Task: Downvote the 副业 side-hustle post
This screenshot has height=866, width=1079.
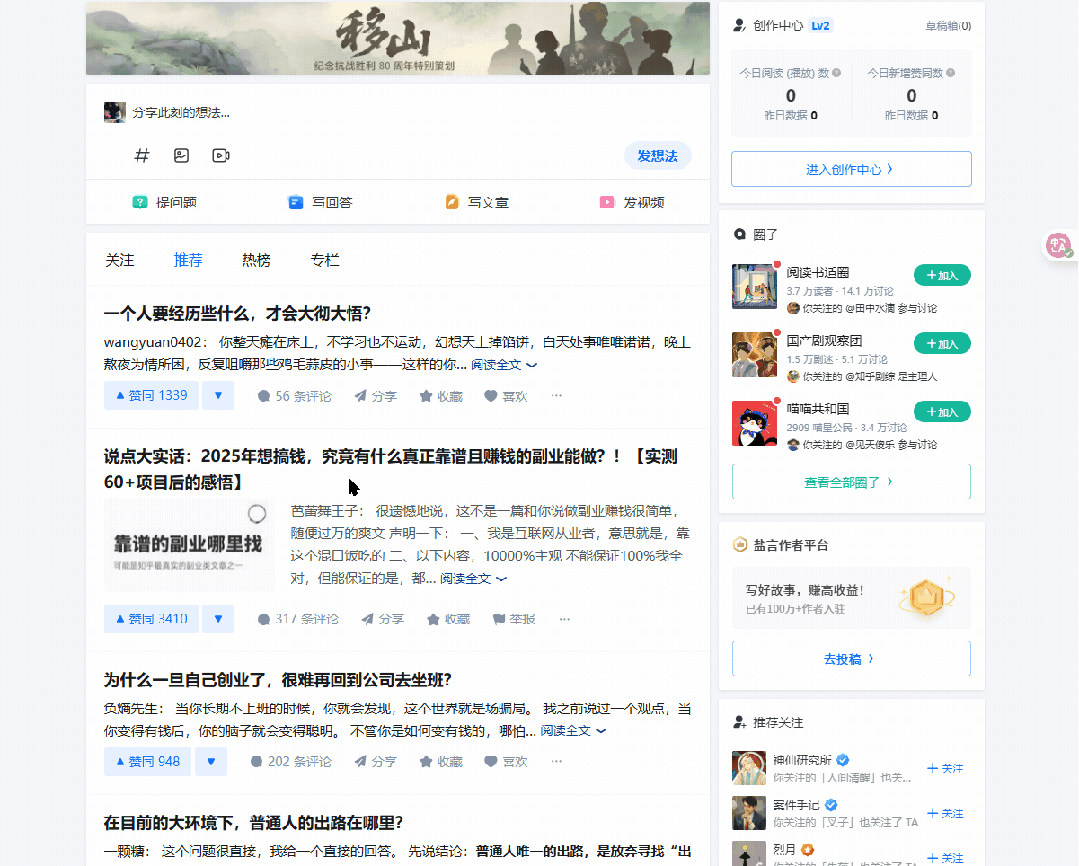Action: pos(218,619)
